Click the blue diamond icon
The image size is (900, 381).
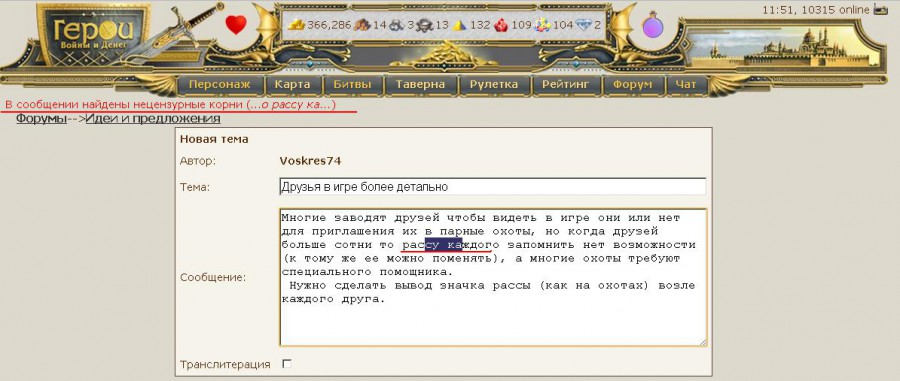583,25
